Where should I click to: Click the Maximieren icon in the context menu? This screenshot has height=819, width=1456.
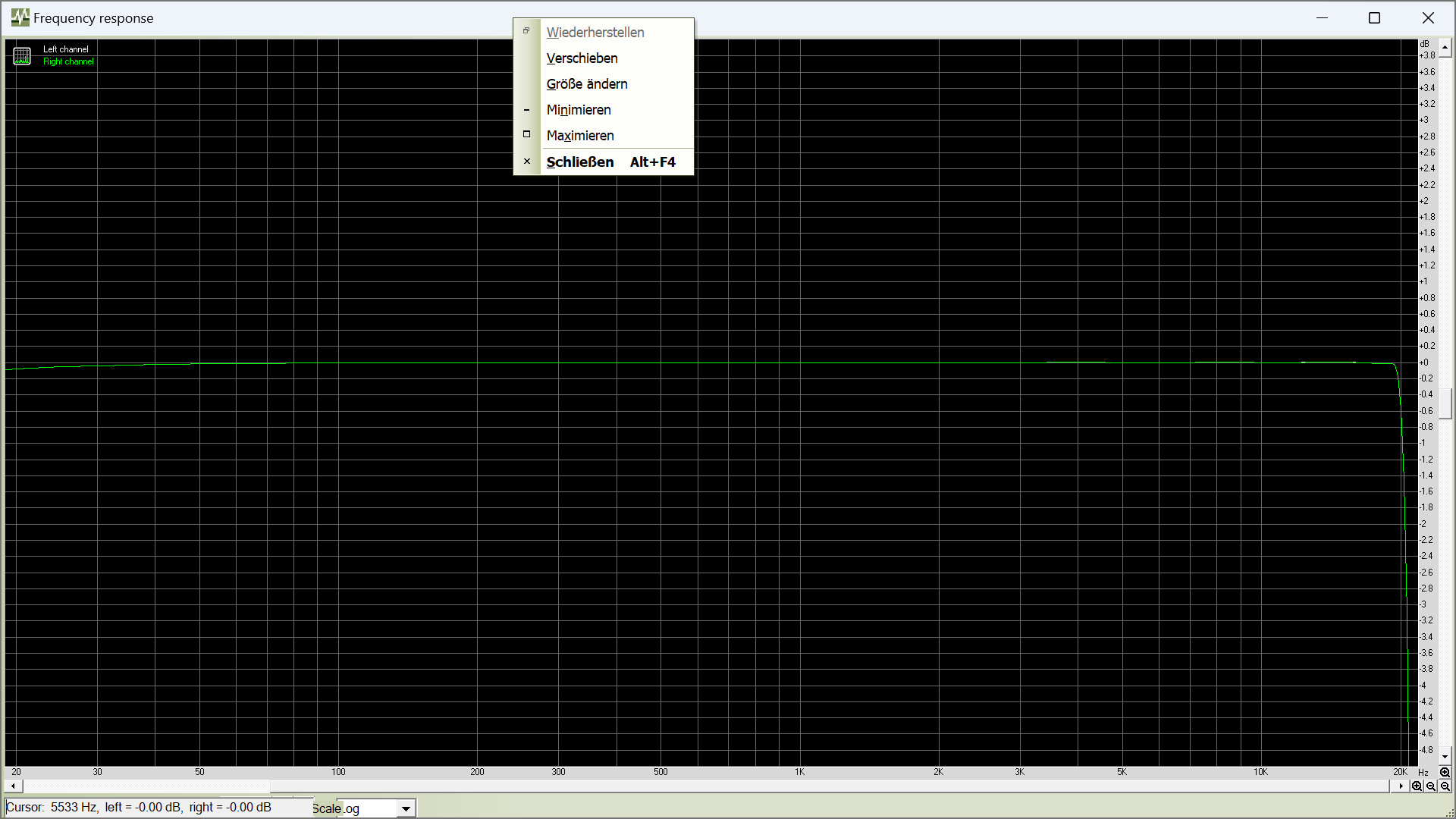pyautogui.click(x=526, y=133)
